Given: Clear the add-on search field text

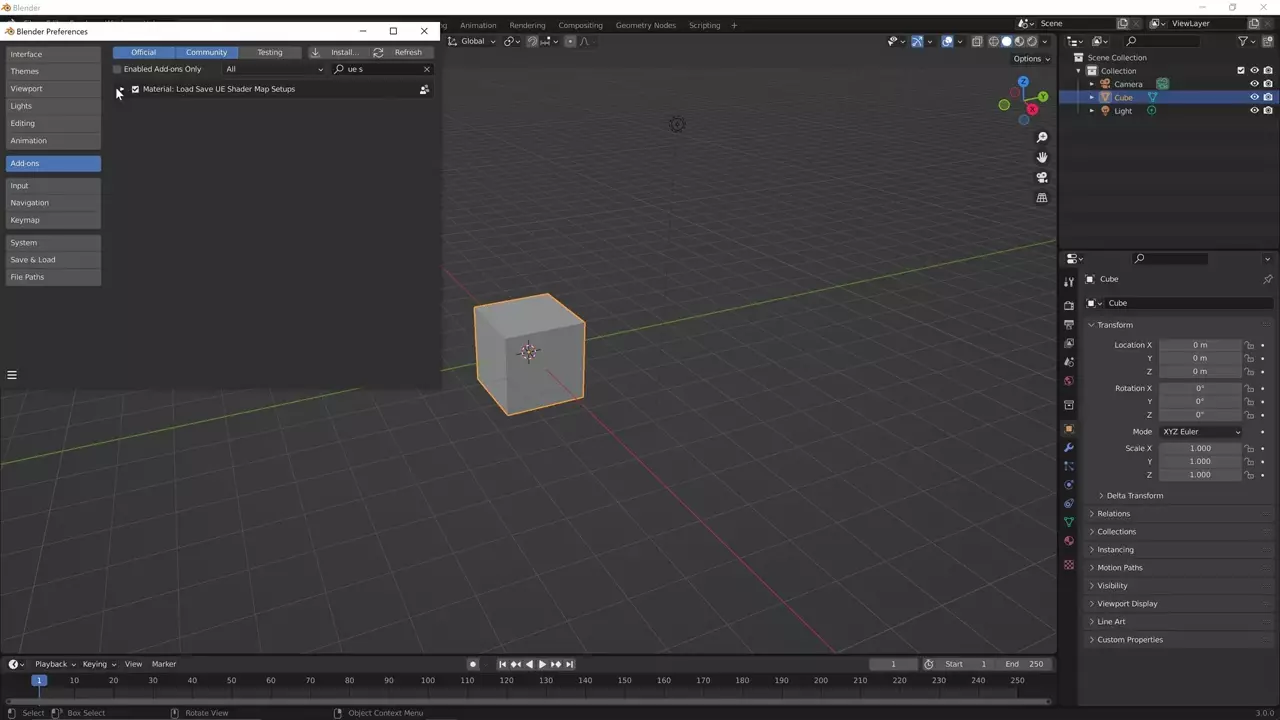Looking at the screenshot, I should click(x=426, y=69).
